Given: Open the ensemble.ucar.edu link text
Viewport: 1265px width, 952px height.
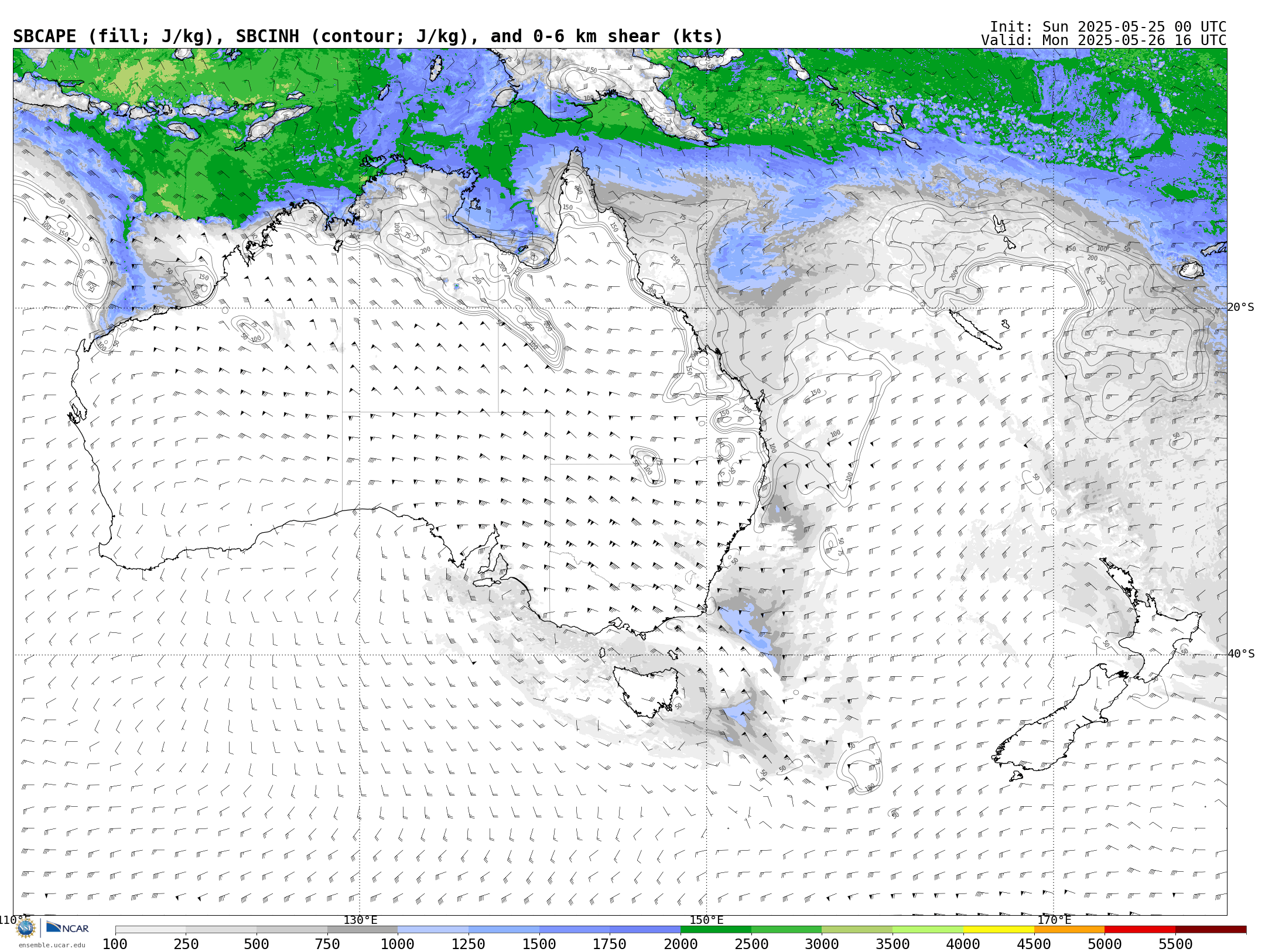Looking at the screenshot, I should pyautogui.click(x=52, y=945).
